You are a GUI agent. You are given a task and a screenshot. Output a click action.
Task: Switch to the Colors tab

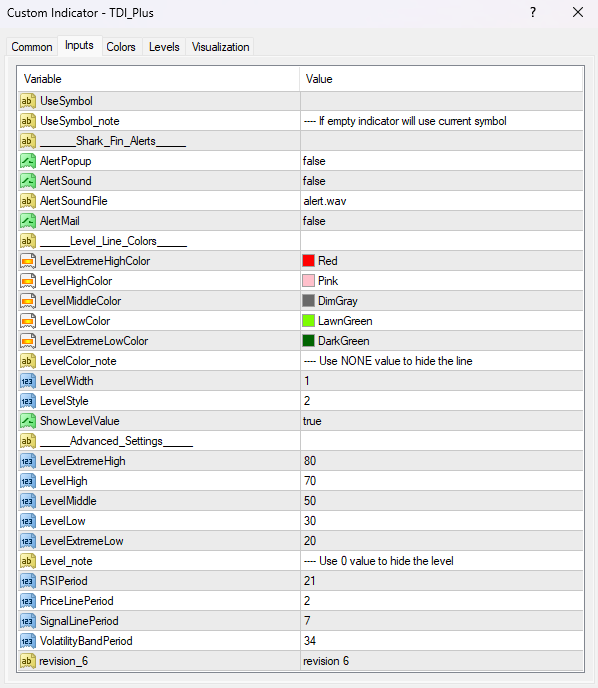click(x=121, y=47)
